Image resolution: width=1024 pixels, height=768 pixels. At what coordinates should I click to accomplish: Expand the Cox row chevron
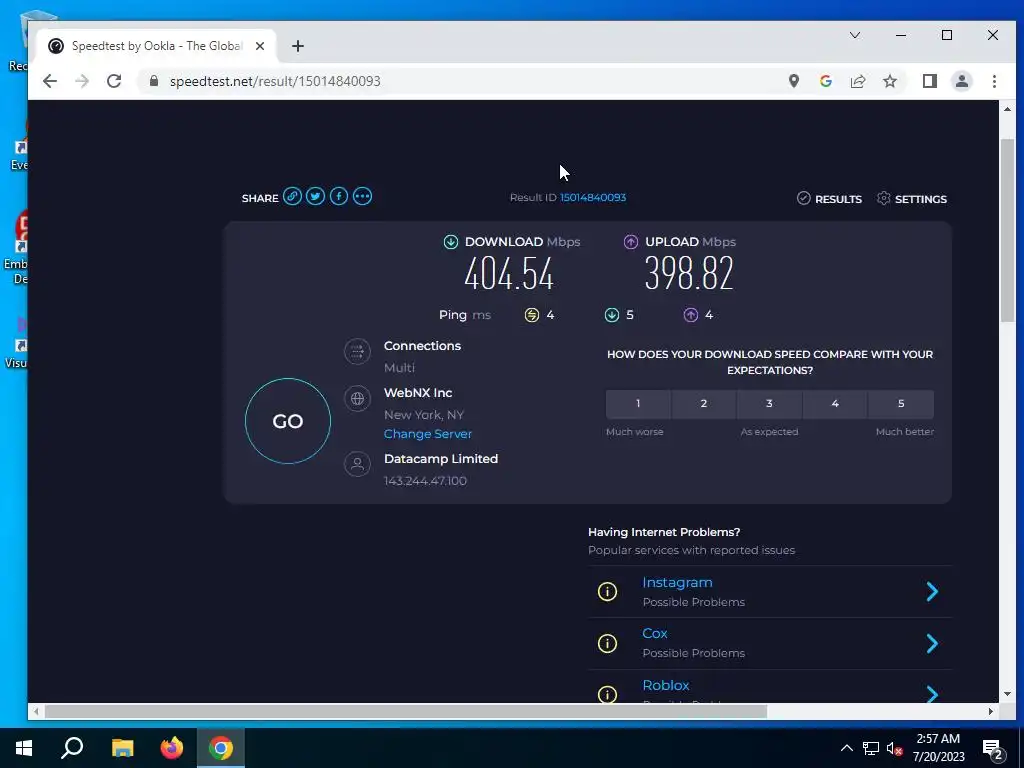[933, 643]
